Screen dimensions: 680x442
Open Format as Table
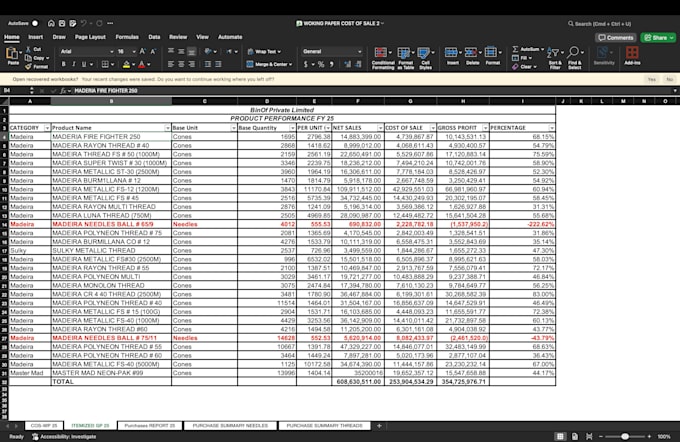tap(405, 58)
